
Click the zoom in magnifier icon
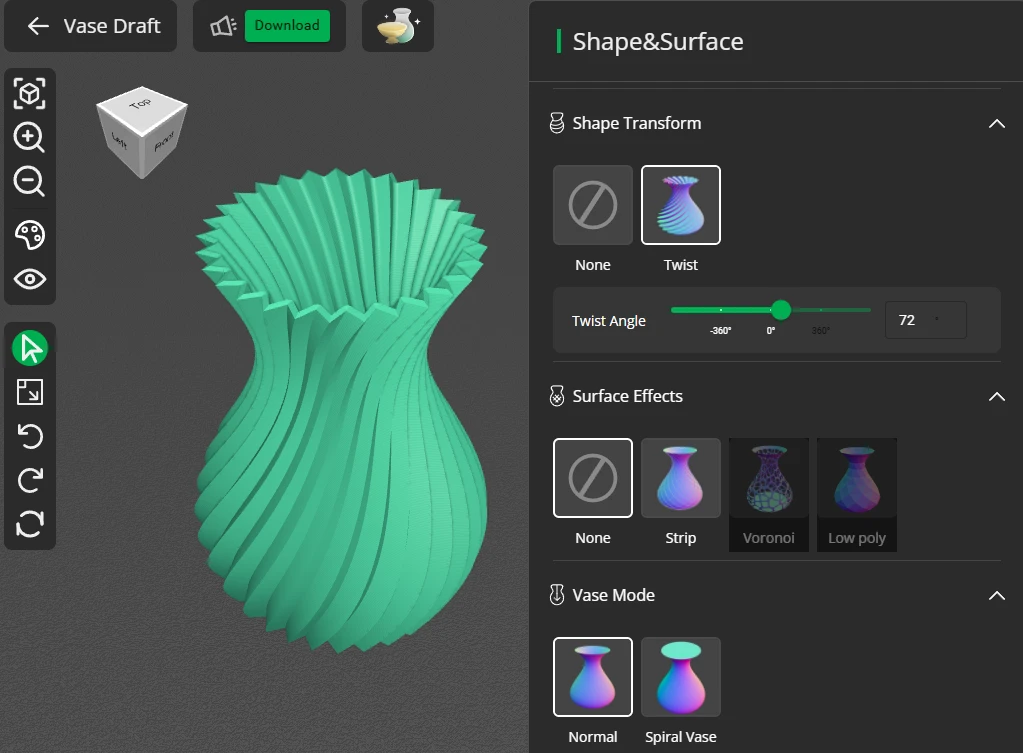[29, 139]
